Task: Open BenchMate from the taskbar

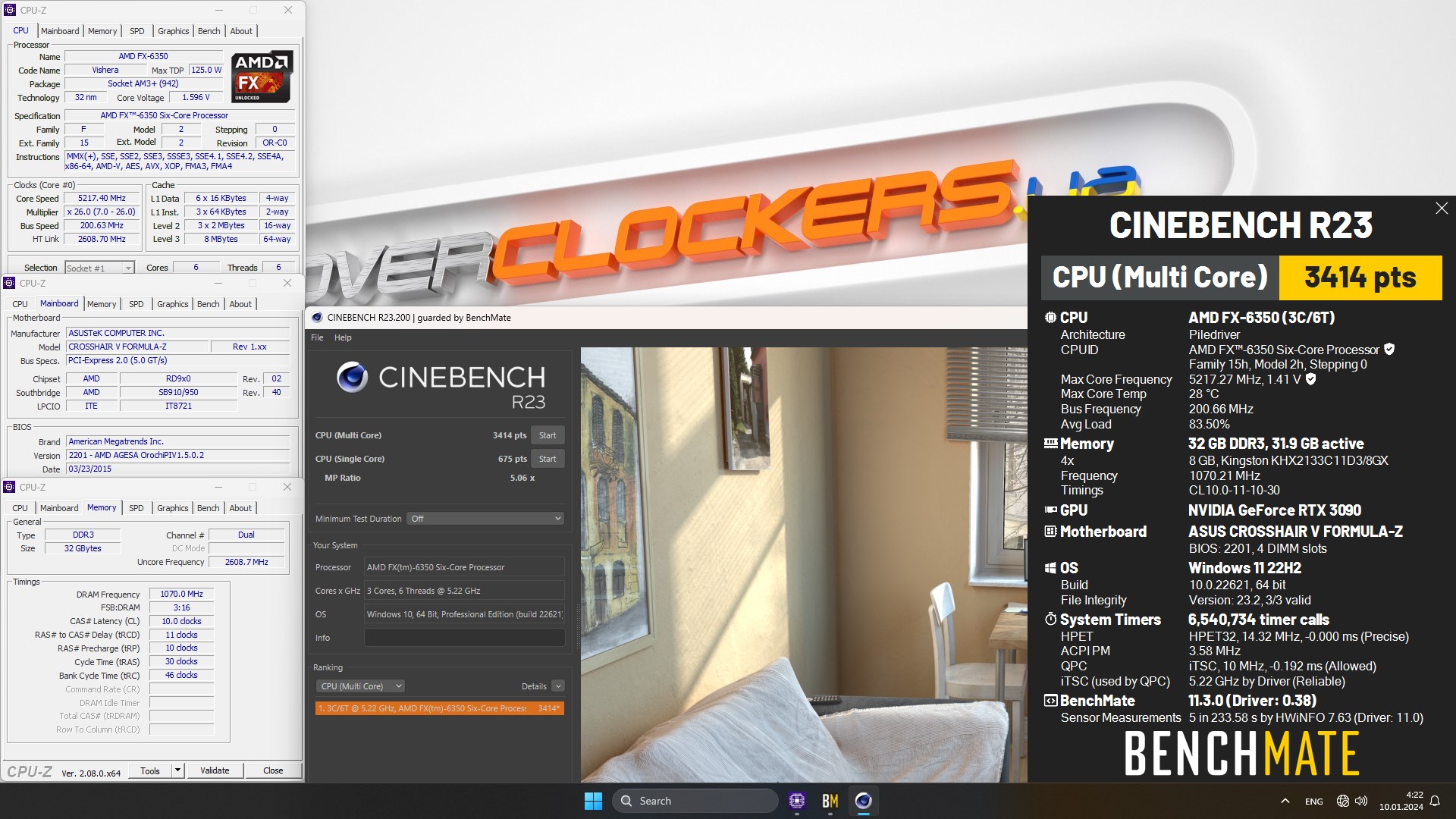Action: (x=830, y=801)
